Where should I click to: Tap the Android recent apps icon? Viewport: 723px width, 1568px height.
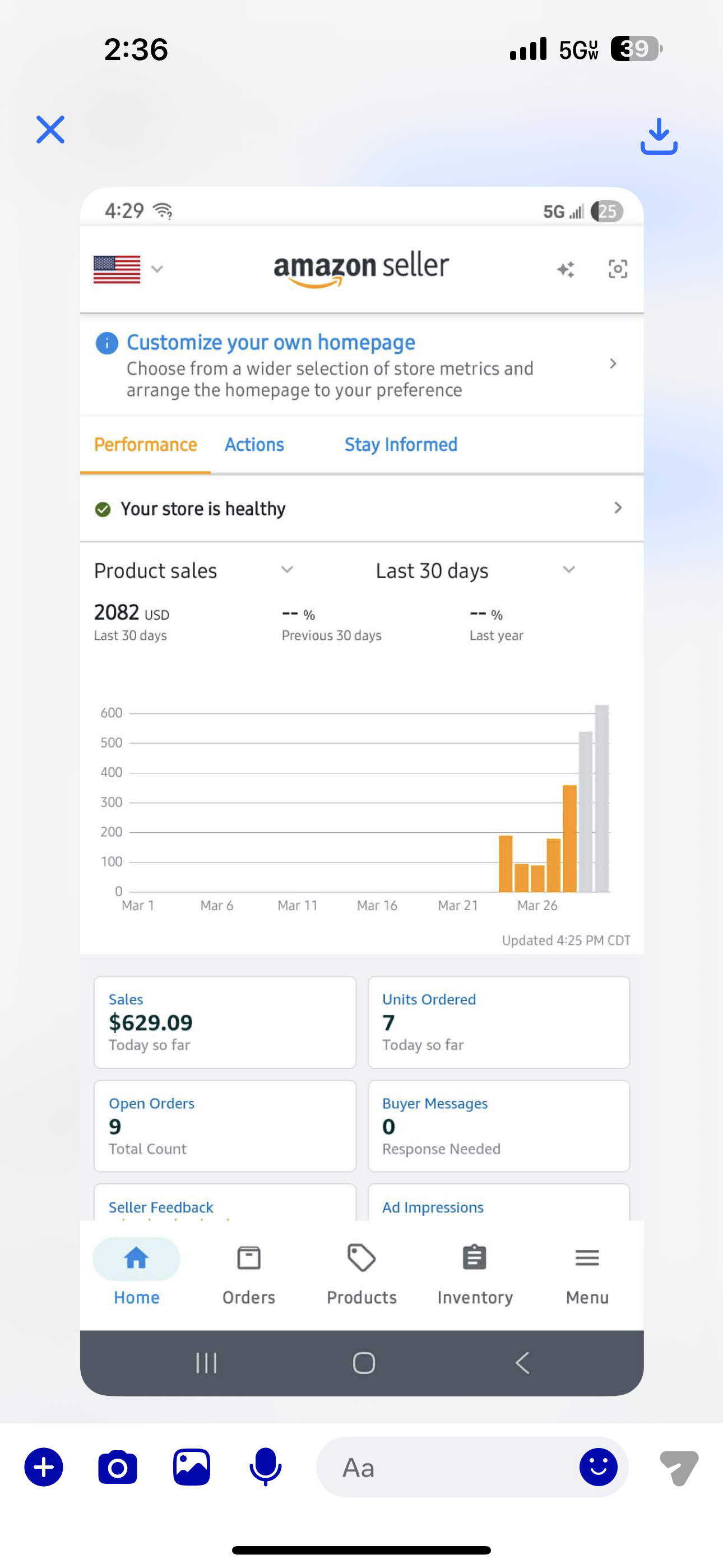click(x=206, y=1363)
